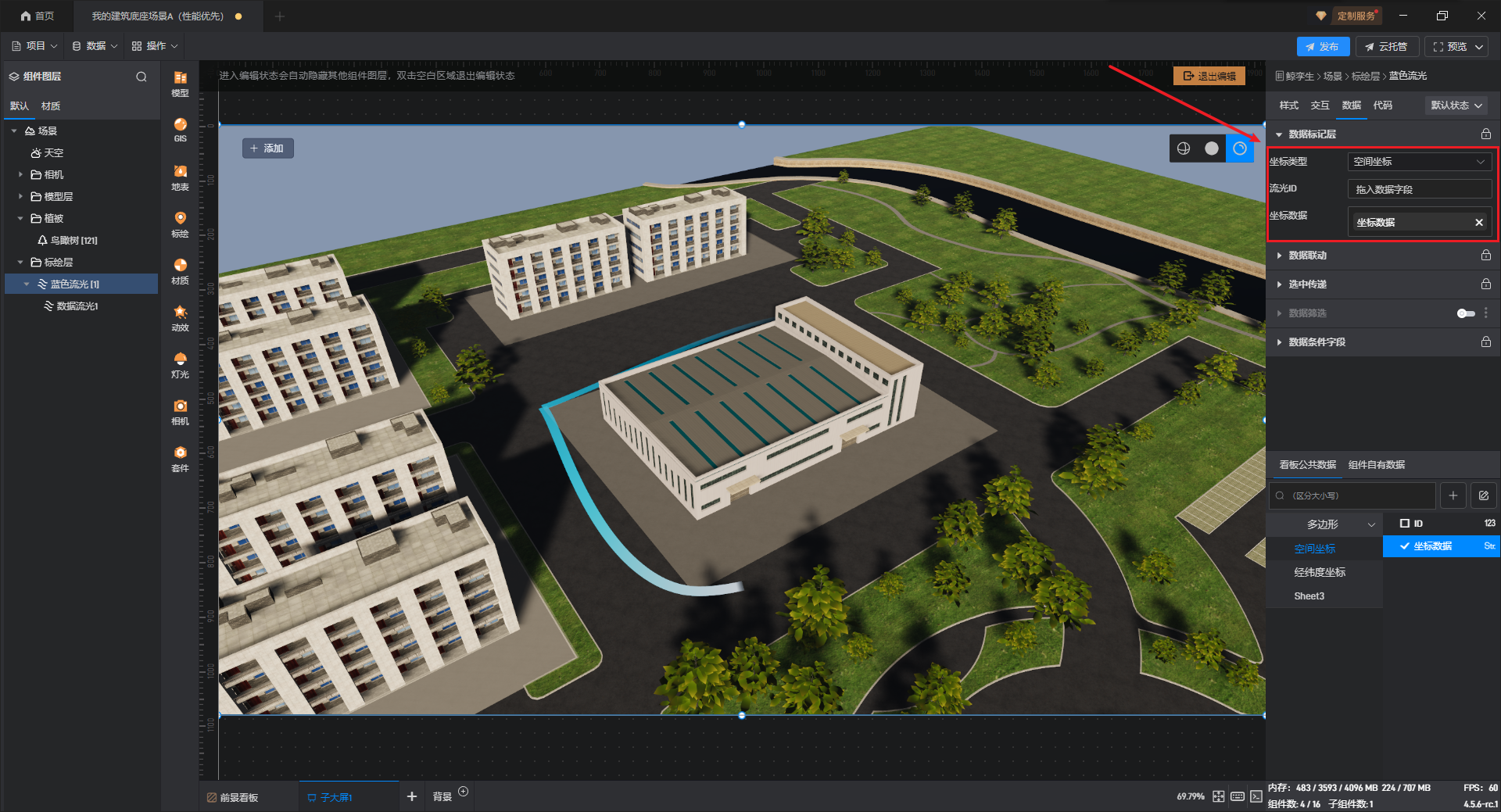The height and width of the screenshot is (812, 1501).
Task: Add a new screen with the plus icon
Action: click(412, 796)
